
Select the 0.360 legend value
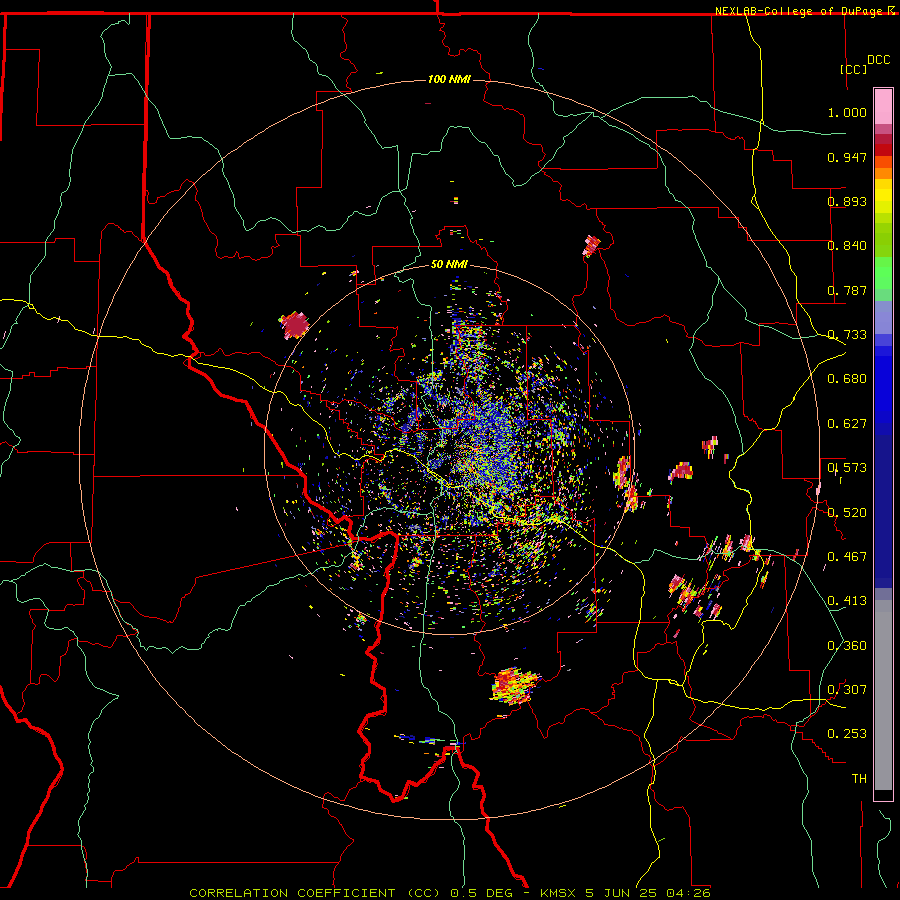(847, 645)
